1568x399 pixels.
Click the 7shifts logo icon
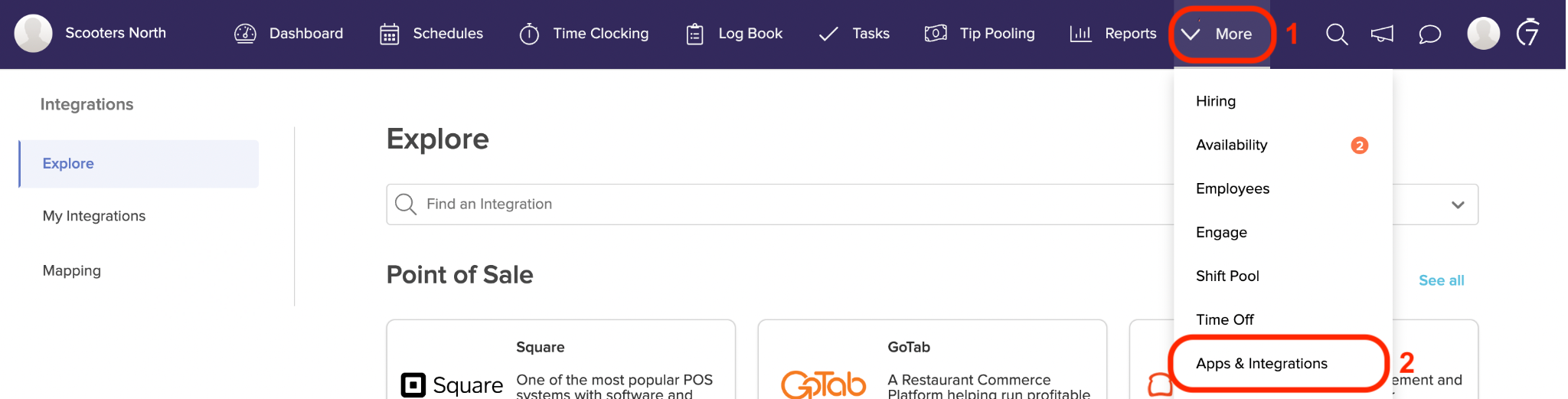point(1528,33)
